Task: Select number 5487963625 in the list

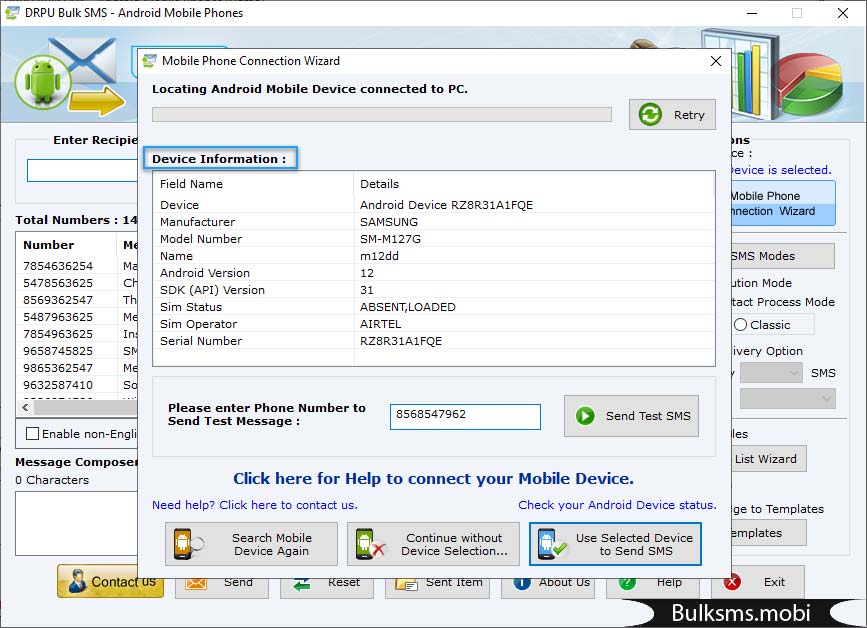Action: pos(58,317)
